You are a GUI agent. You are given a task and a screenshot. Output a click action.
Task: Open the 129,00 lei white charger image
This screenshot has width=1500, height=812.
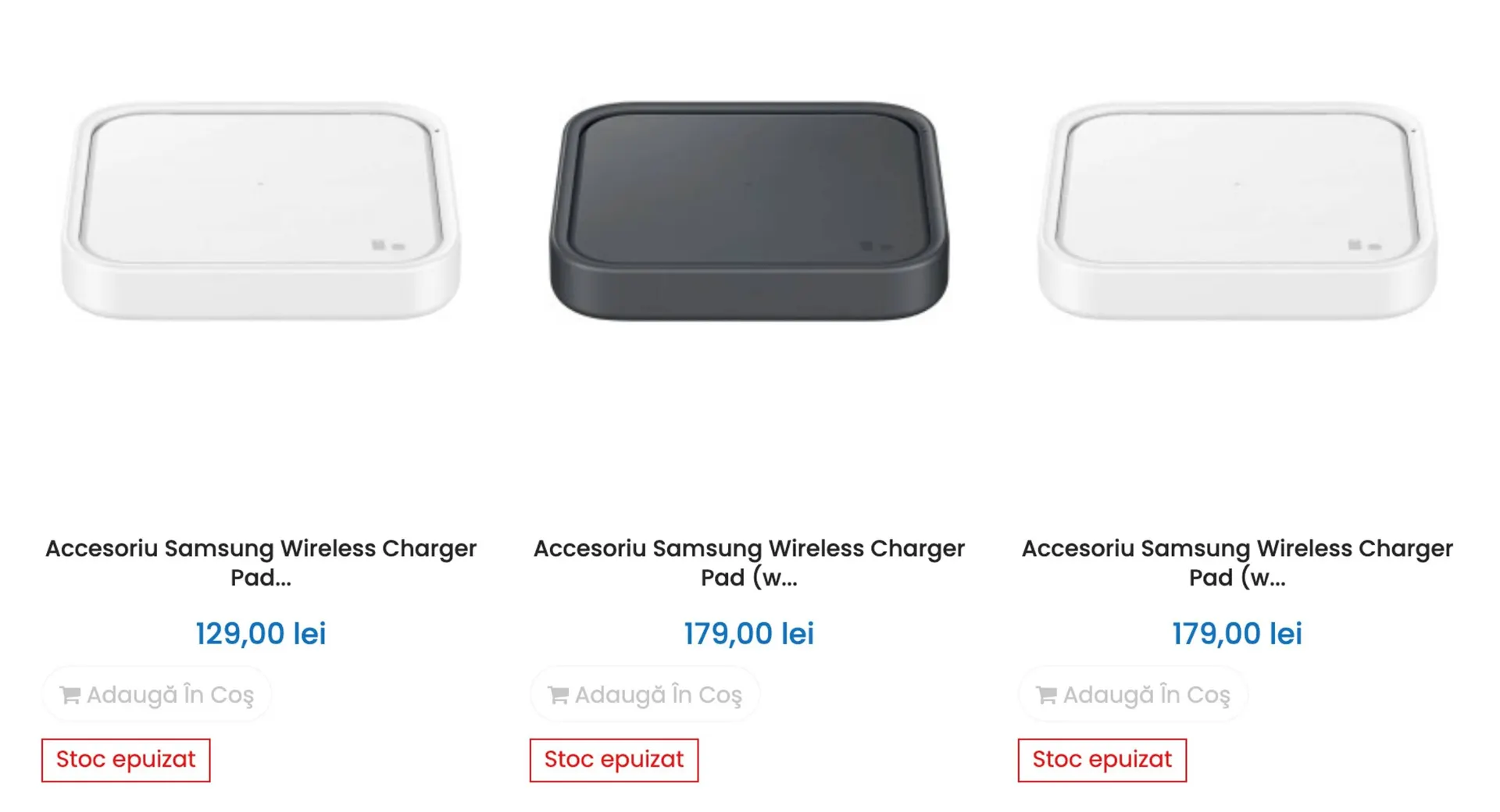tap(261, 211)
